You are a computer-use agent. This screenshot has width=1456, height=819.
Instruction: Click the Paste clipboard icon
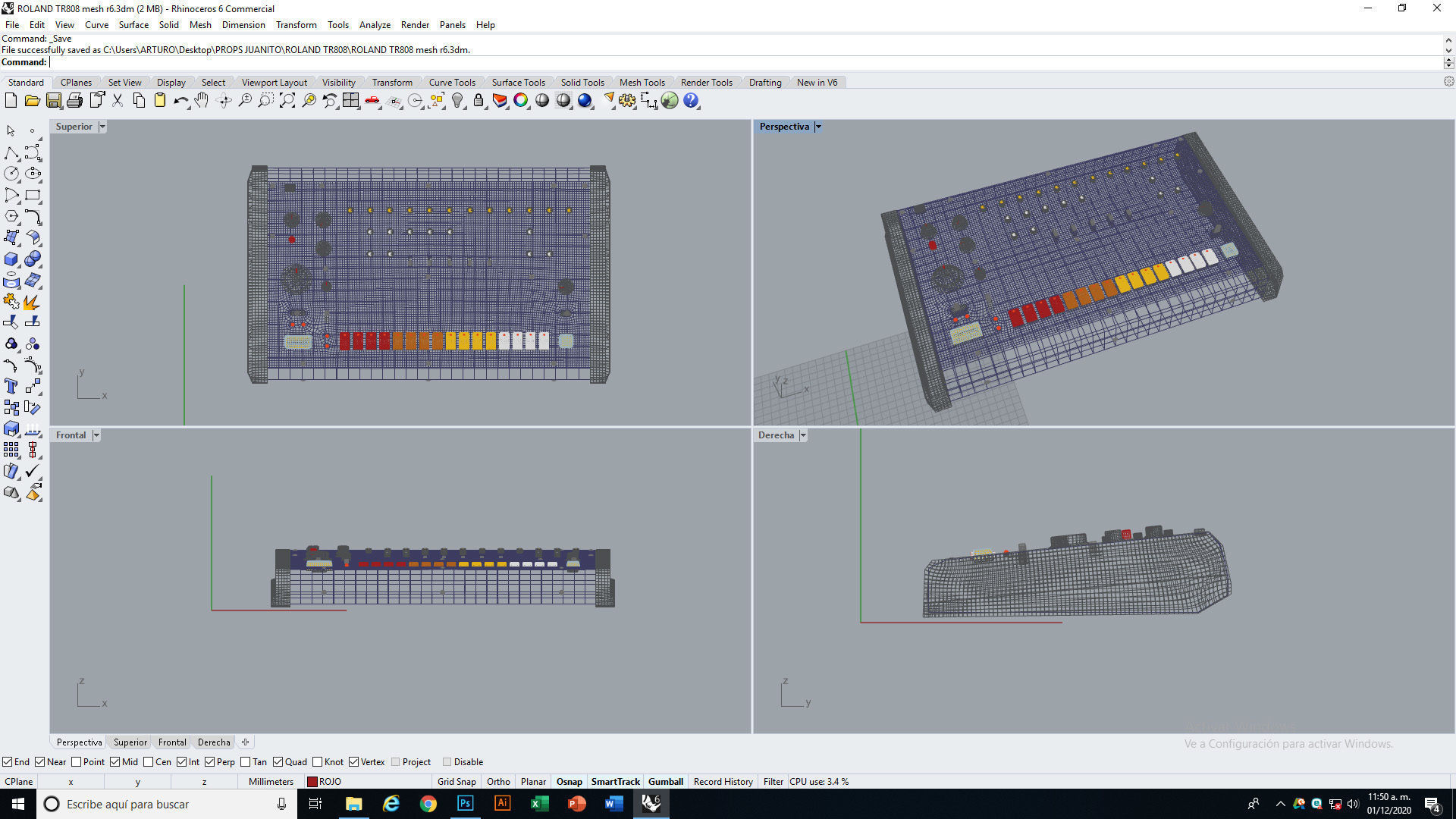pyautogui.click(x=160, y=101)
